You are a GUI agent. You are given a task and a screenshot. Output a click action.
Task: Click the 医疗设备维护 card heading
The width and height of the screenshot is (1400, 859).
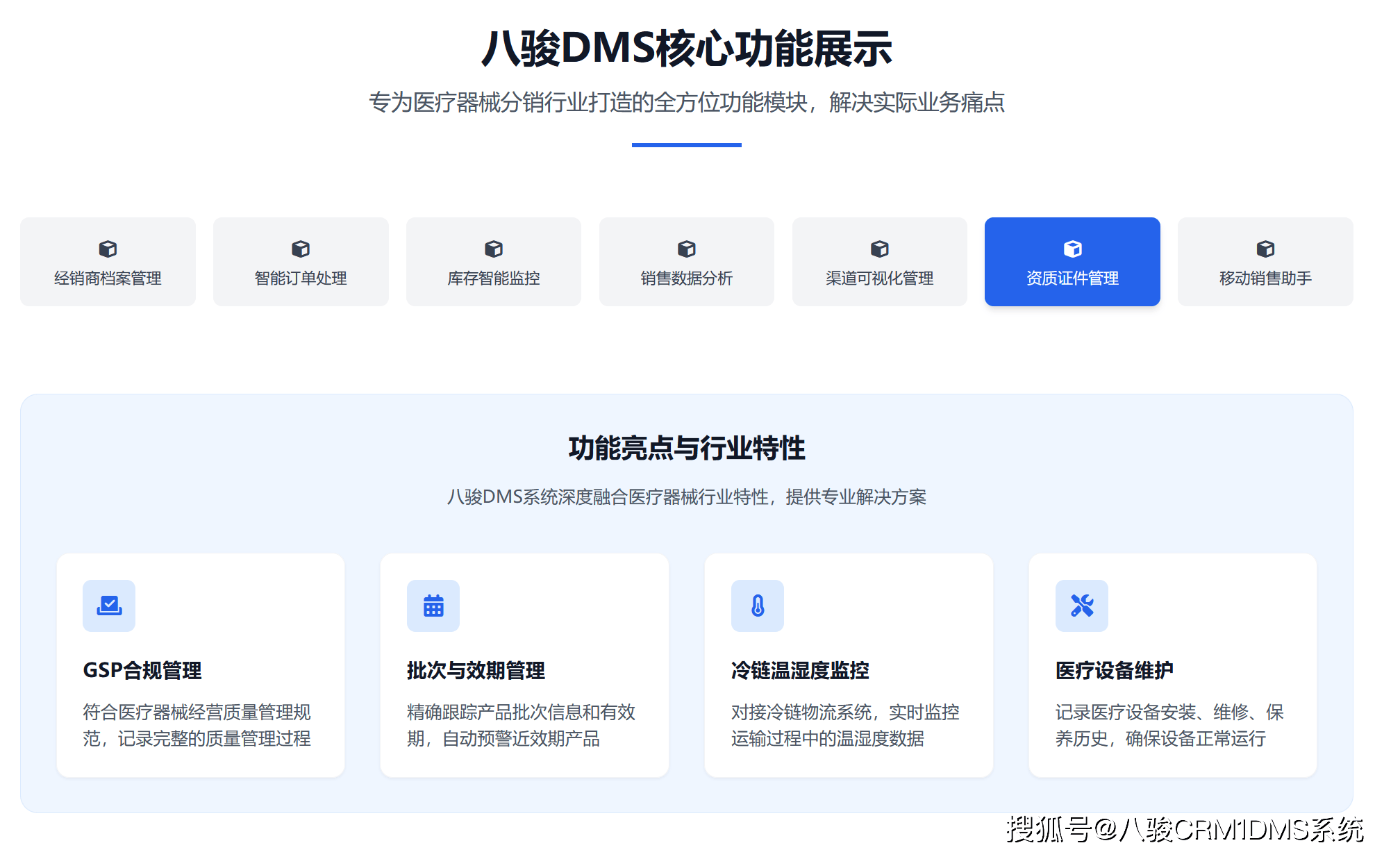[1114, 670]
